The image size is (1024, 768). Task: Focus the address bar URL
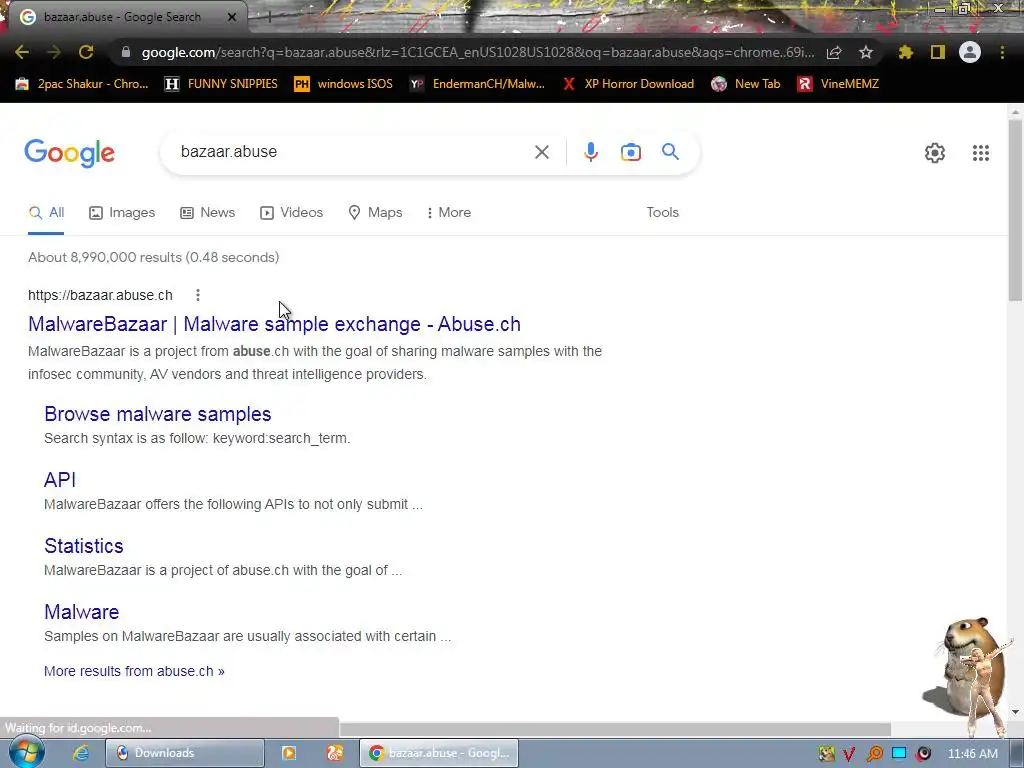tap(477, 52)
